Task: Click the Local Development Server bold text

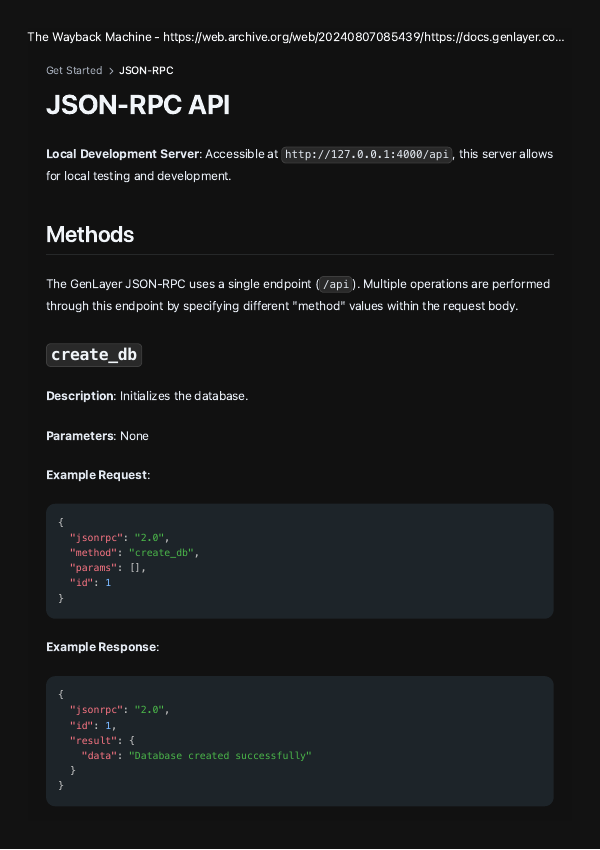Action: pos(120,154)
